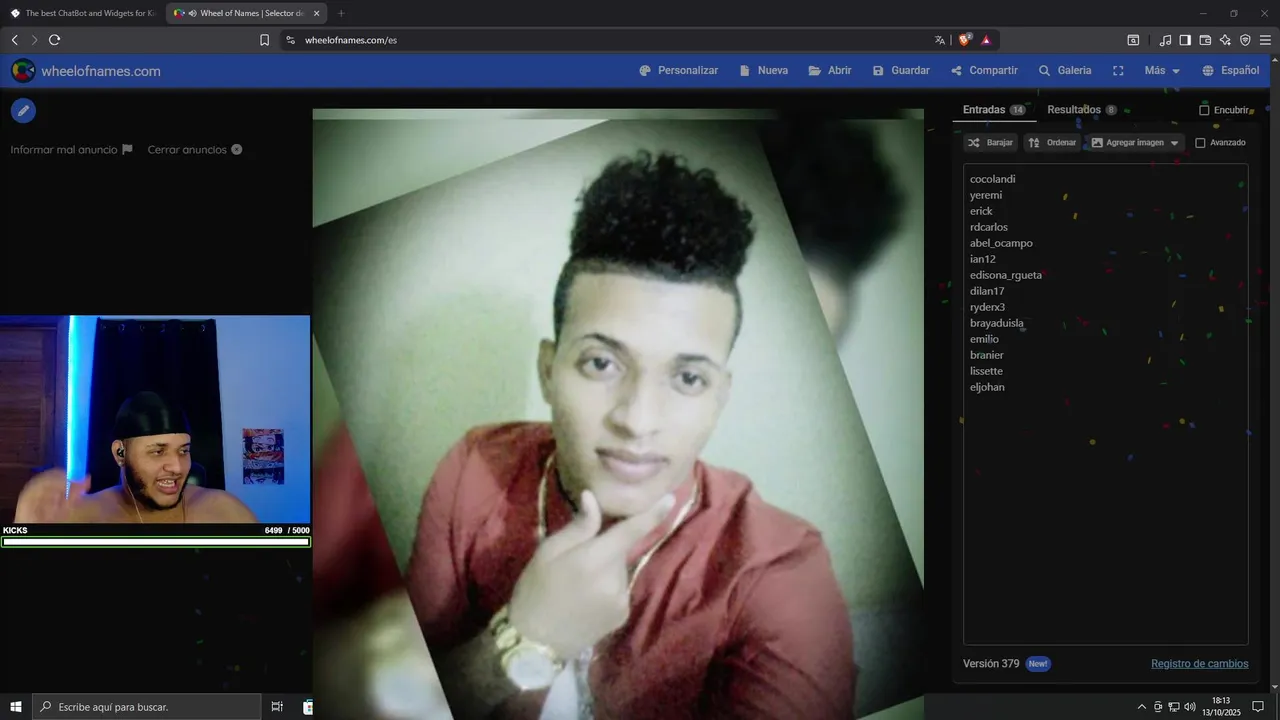Viewport: 1280px width, 720px height.
Task: Click the KICKS goal progress bar
Action: 156,542
